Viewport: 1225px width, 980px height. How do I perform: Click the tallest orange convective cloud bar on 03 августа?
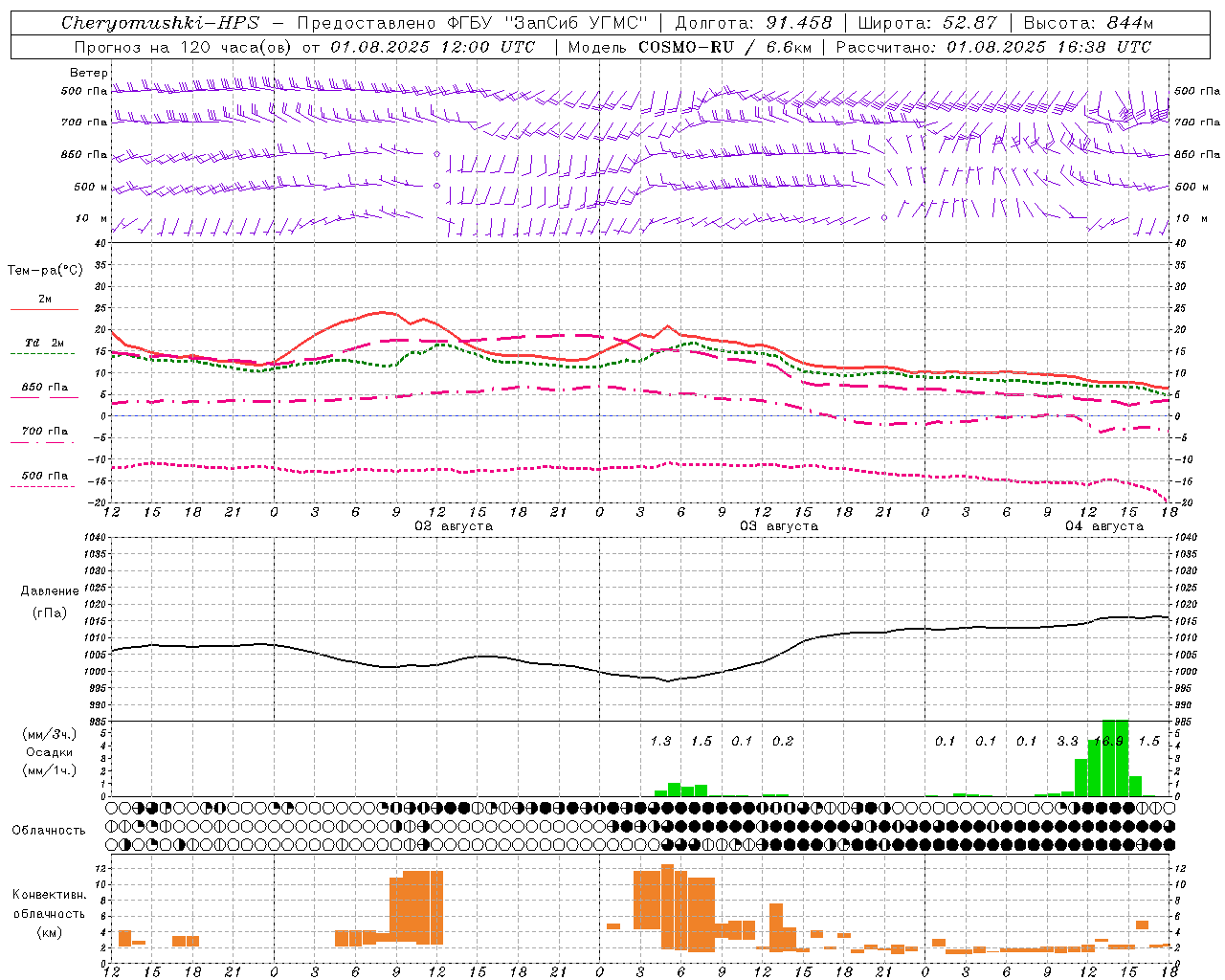(x=667, y=906)
